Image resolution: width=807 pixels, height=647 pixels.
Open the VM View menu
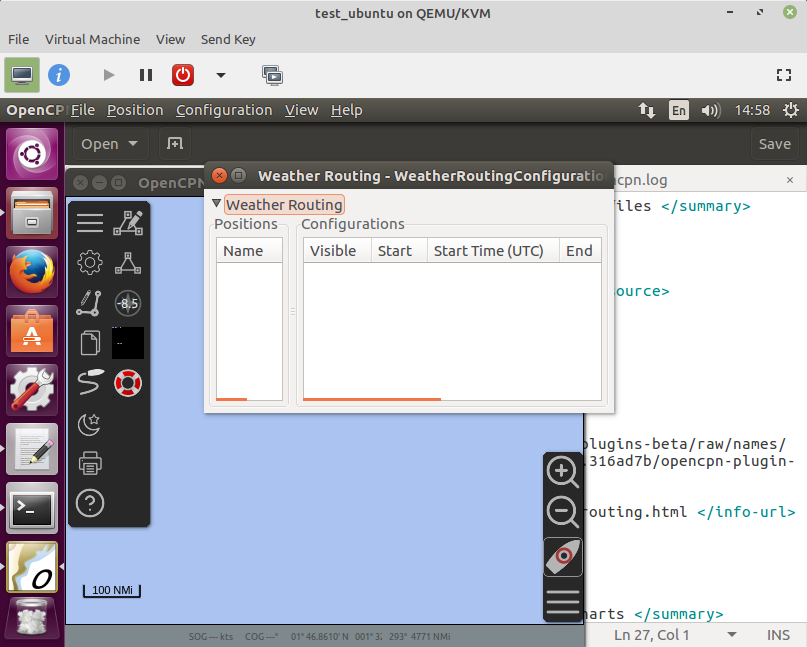pyautogui.click(x=170, y=40)
